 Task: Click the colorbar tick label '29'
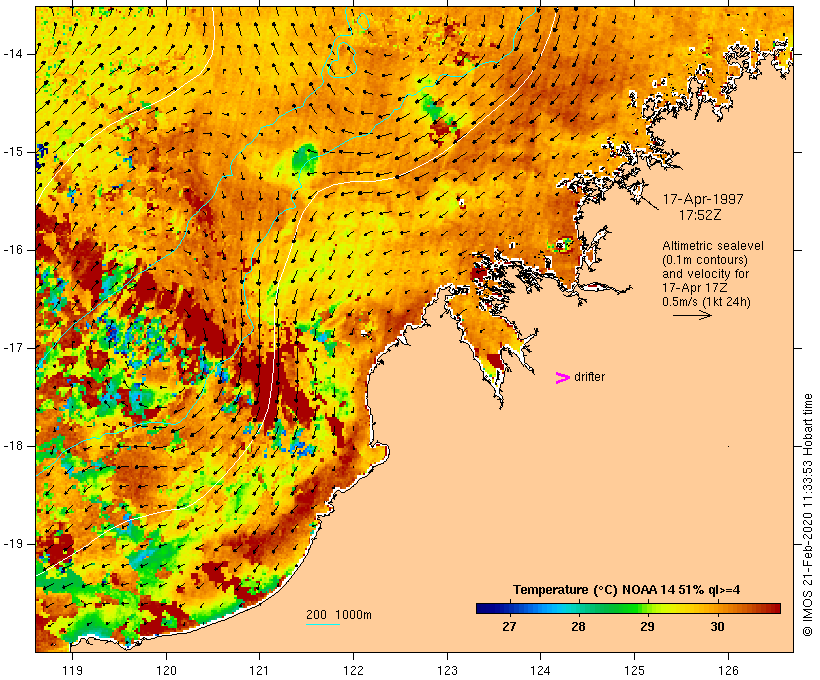tap(647, 627)
